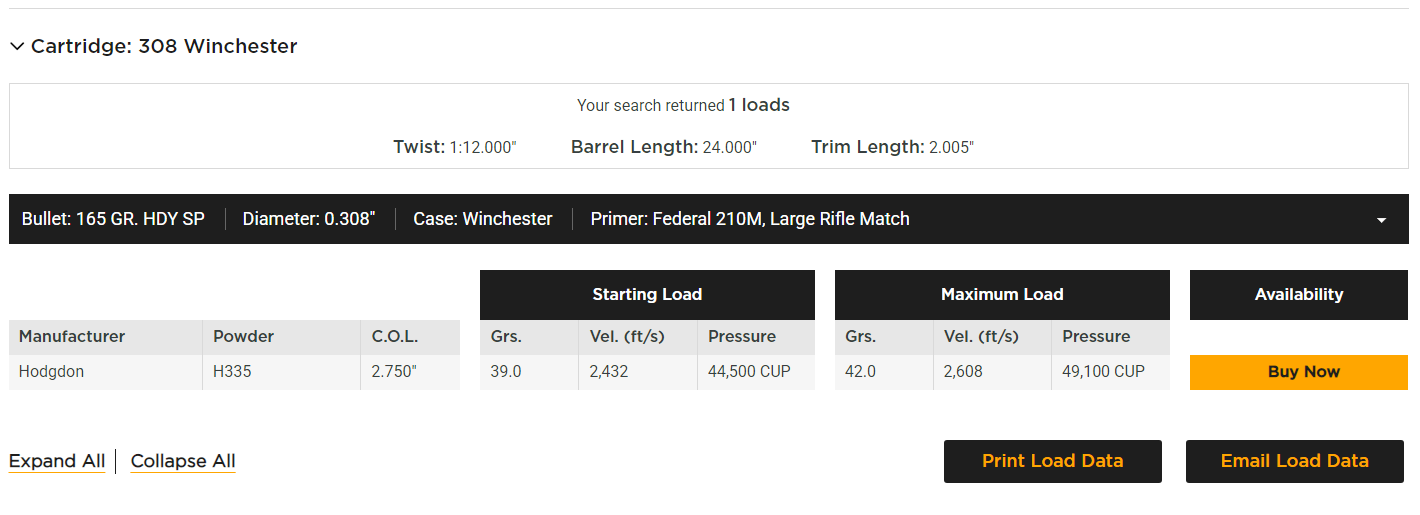Screen dimensions: 1420x515
Task: Click the Maximum Load header
Action: pyautogui.click(x=1002, y=295)
